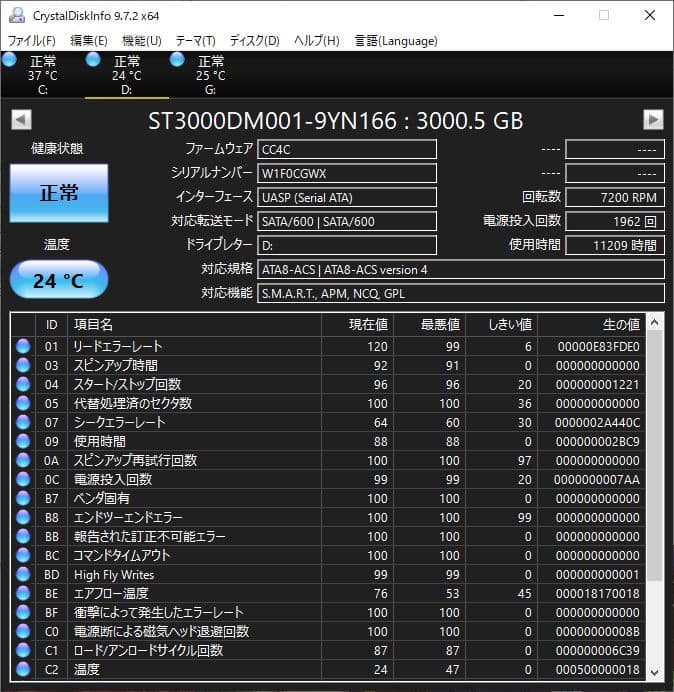The width and height of the screenshot is (674, 692).
Task: Click the 最悪値 column header
Action: [x=429, y=325]
